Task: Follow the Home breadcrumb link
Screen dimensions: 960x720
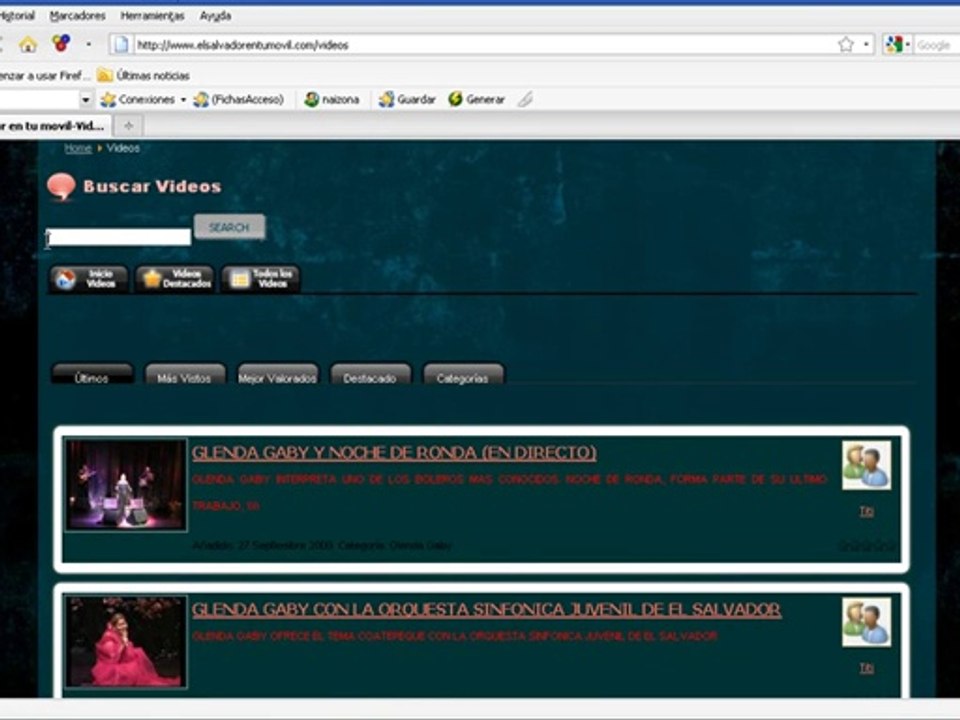Action: click(x=78, y=148)
